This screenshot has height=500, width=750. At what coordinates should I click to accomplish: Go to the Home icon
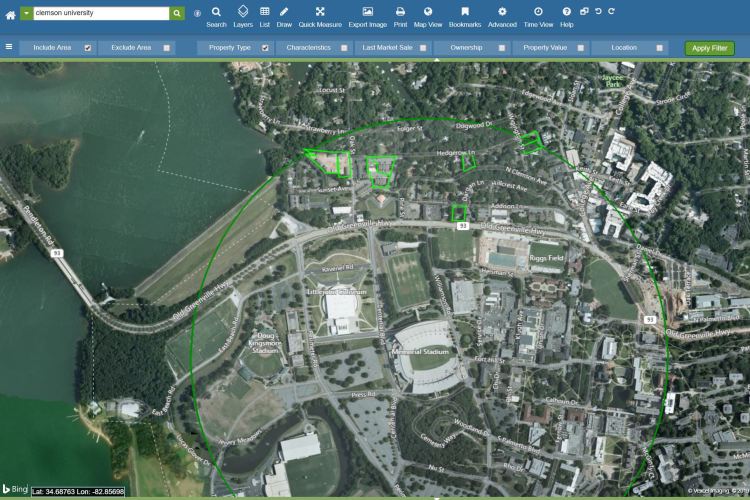[x=11, y=15]
